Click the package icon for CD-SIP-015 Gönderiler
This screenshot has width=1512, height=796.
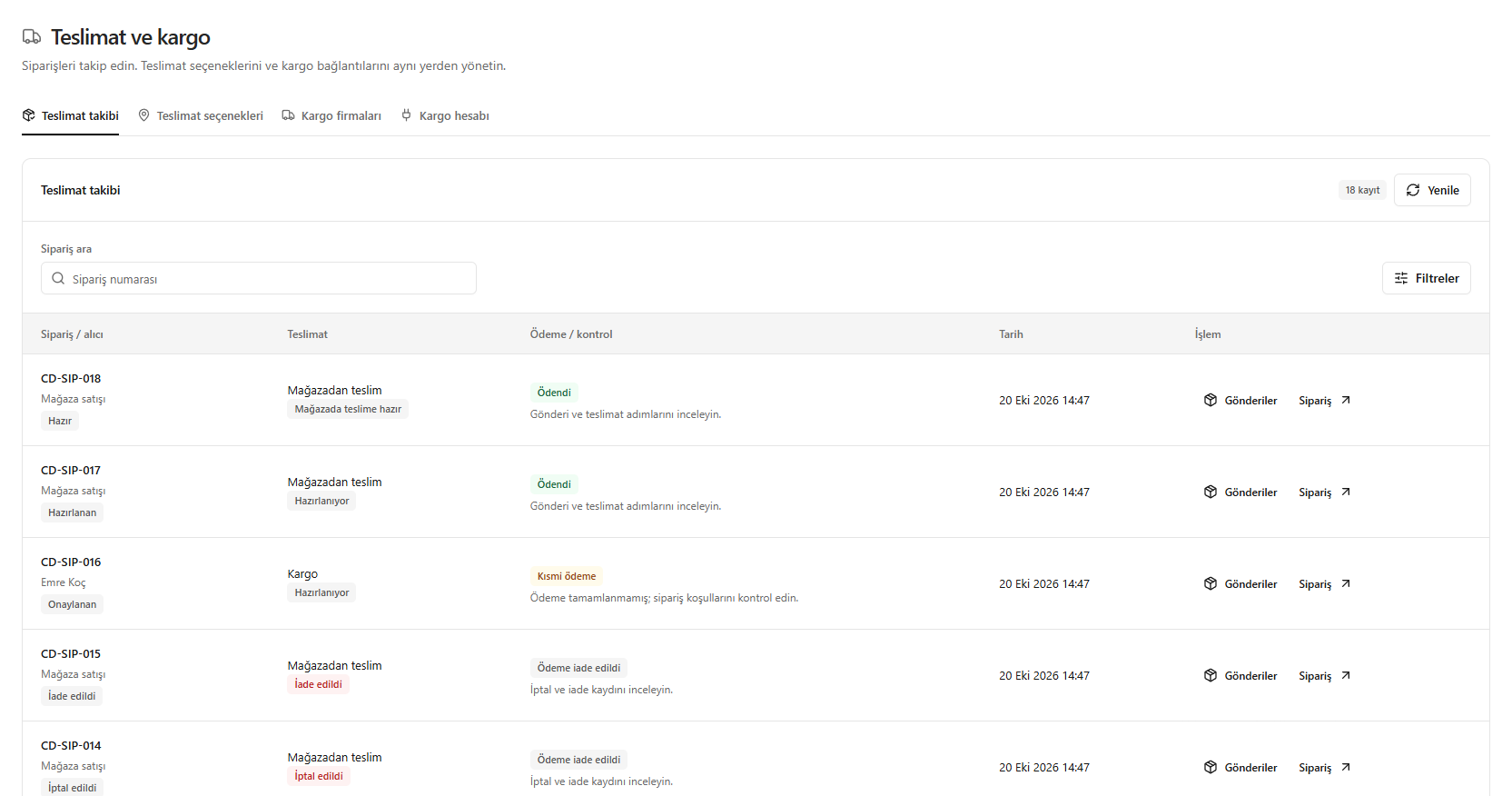(1211, 675)
